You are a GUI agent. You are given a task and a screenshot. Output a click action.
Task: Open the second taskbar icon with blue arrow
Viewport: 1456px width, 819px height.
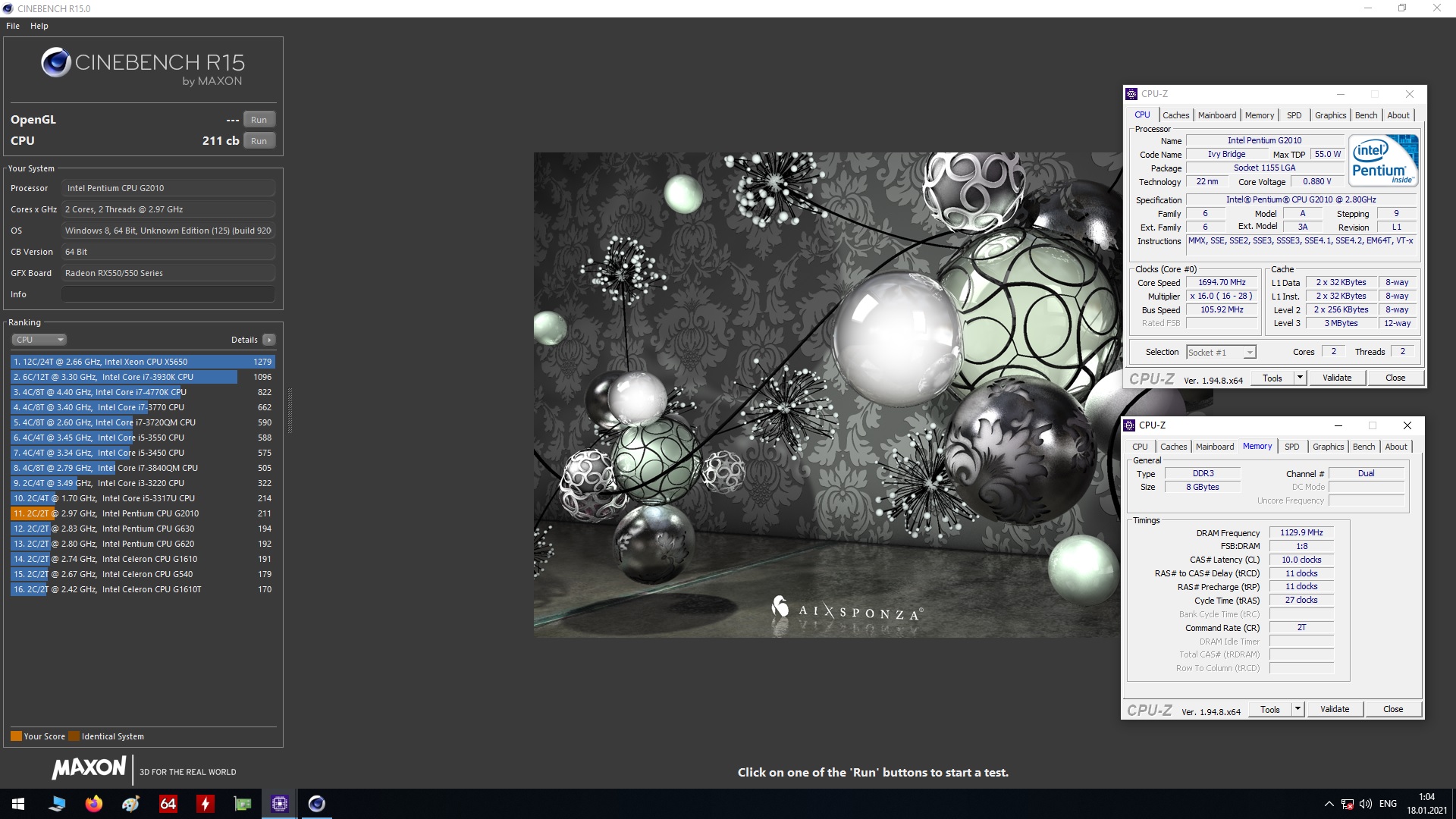(x=56, y=804)
